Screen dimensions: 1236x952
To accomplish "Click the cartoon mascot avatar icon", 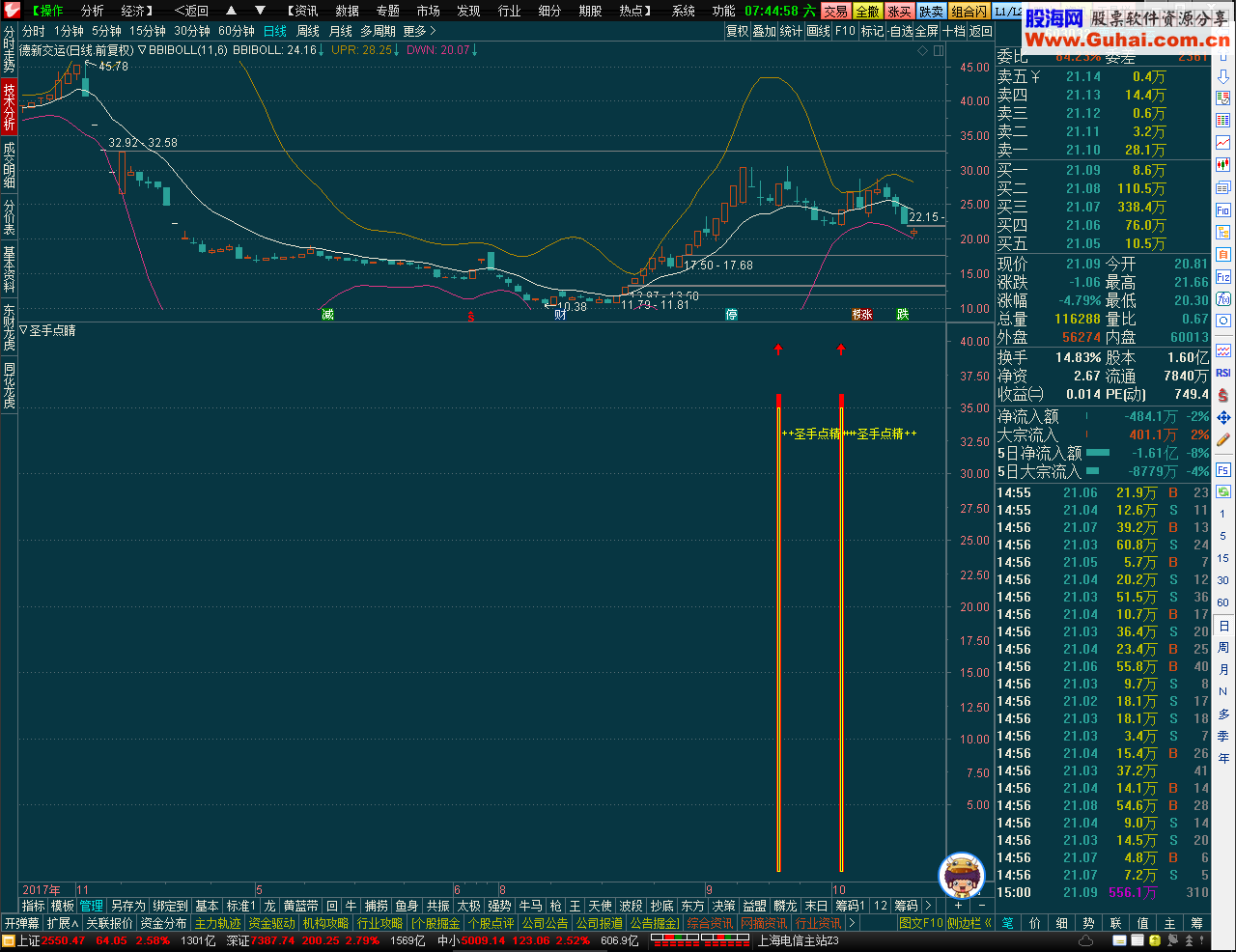I will [x=961, y=875].
